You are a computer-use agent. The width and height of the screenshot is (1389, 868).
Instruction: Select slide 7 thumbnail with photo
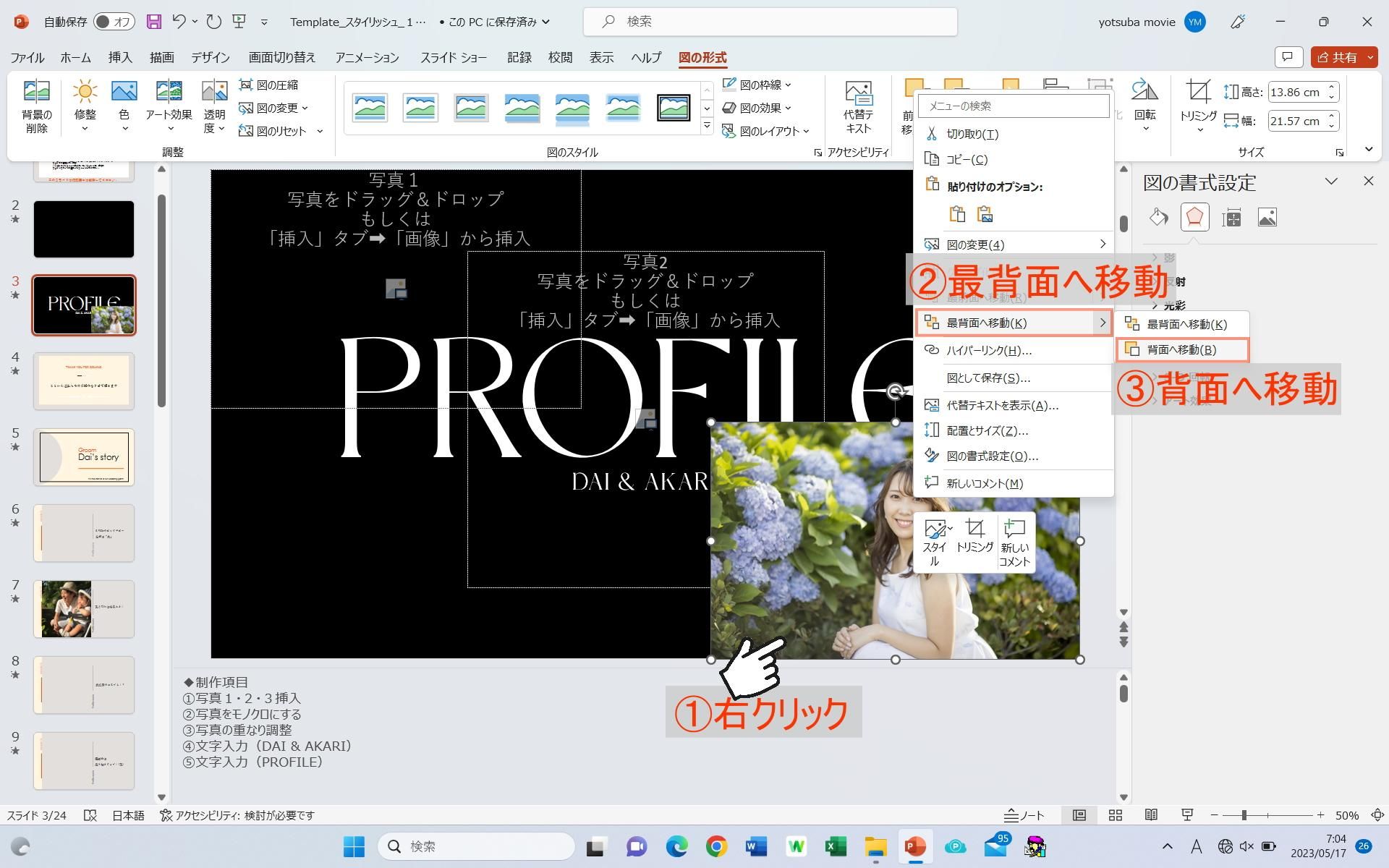click(84, 609)
